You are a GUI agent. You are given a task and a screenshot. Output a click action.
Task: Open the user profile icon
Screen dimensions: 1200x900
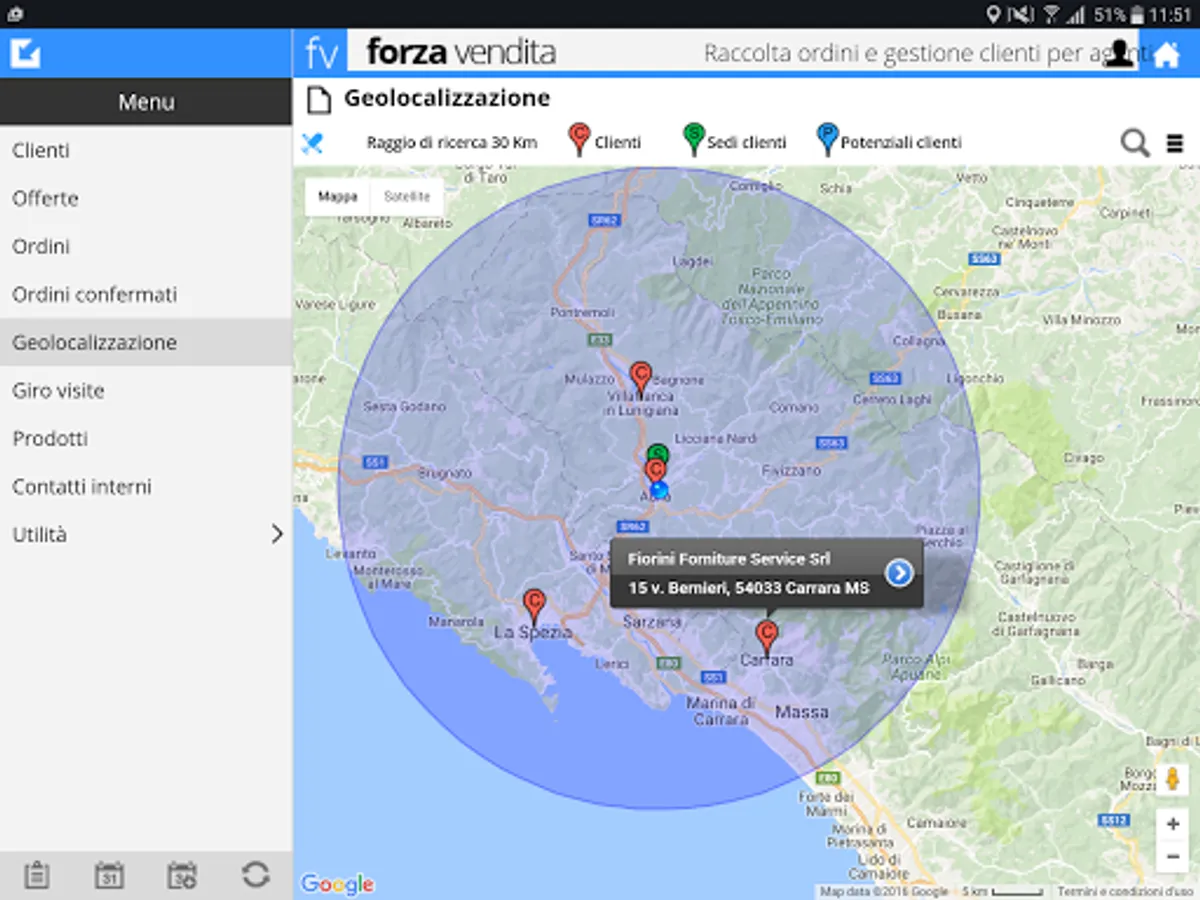(x=1121, y=53)
